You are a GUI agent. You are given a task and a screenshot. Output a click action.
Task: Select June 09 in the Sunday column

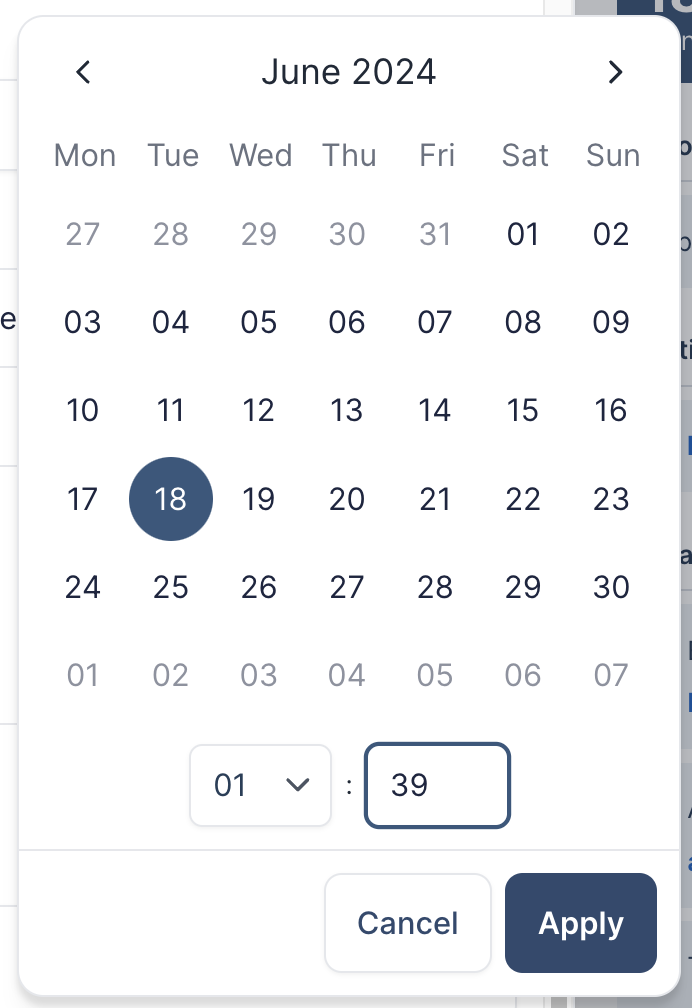pos(610,322)
